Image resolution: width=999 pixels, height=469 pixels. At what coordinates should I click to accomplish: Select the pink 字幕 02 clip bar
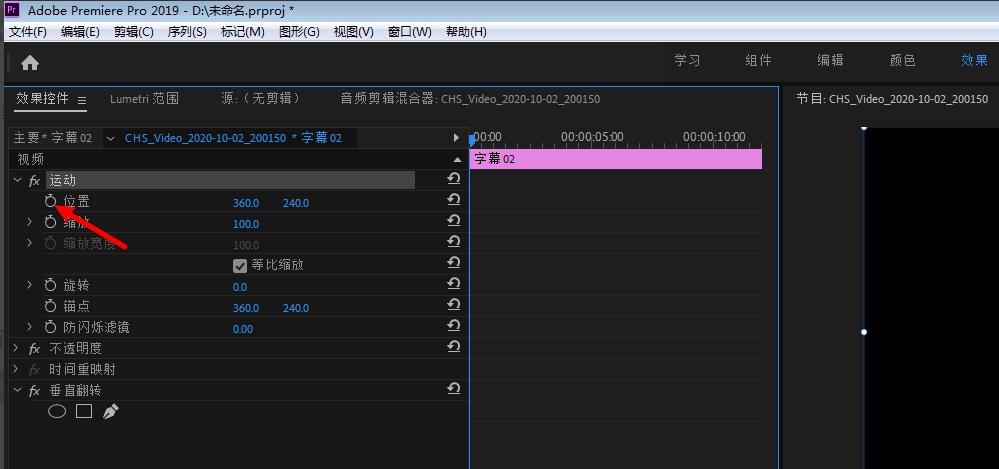(x=615, y=159)
